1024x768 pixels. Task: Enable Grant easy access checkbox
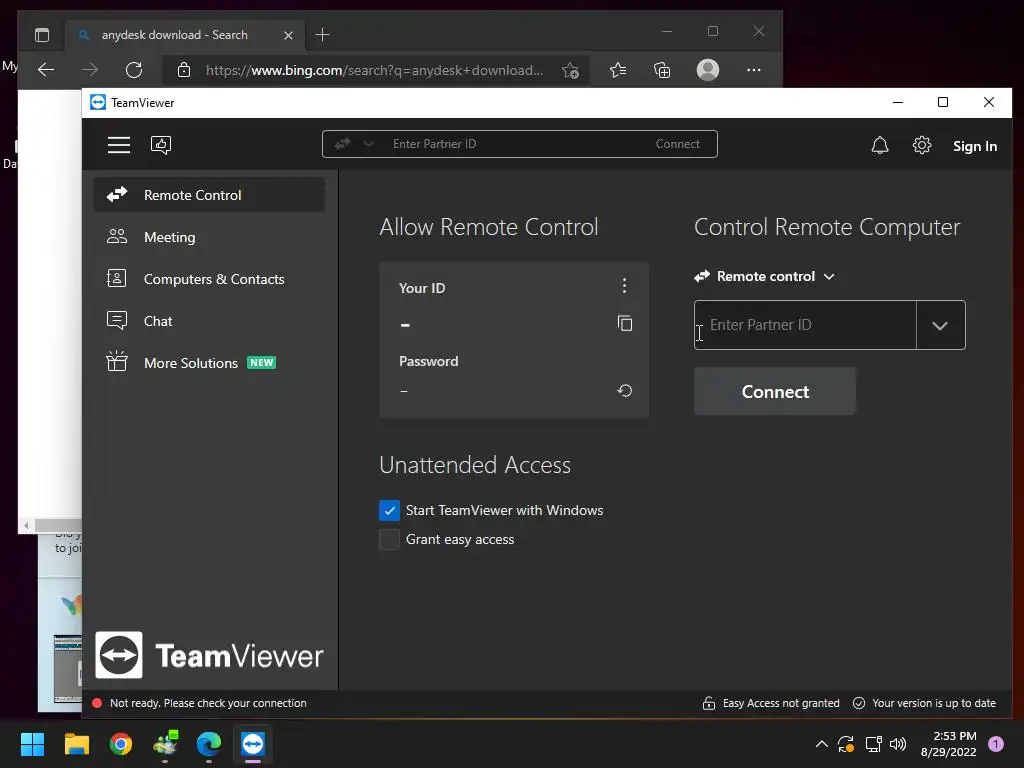pos(389,539)
